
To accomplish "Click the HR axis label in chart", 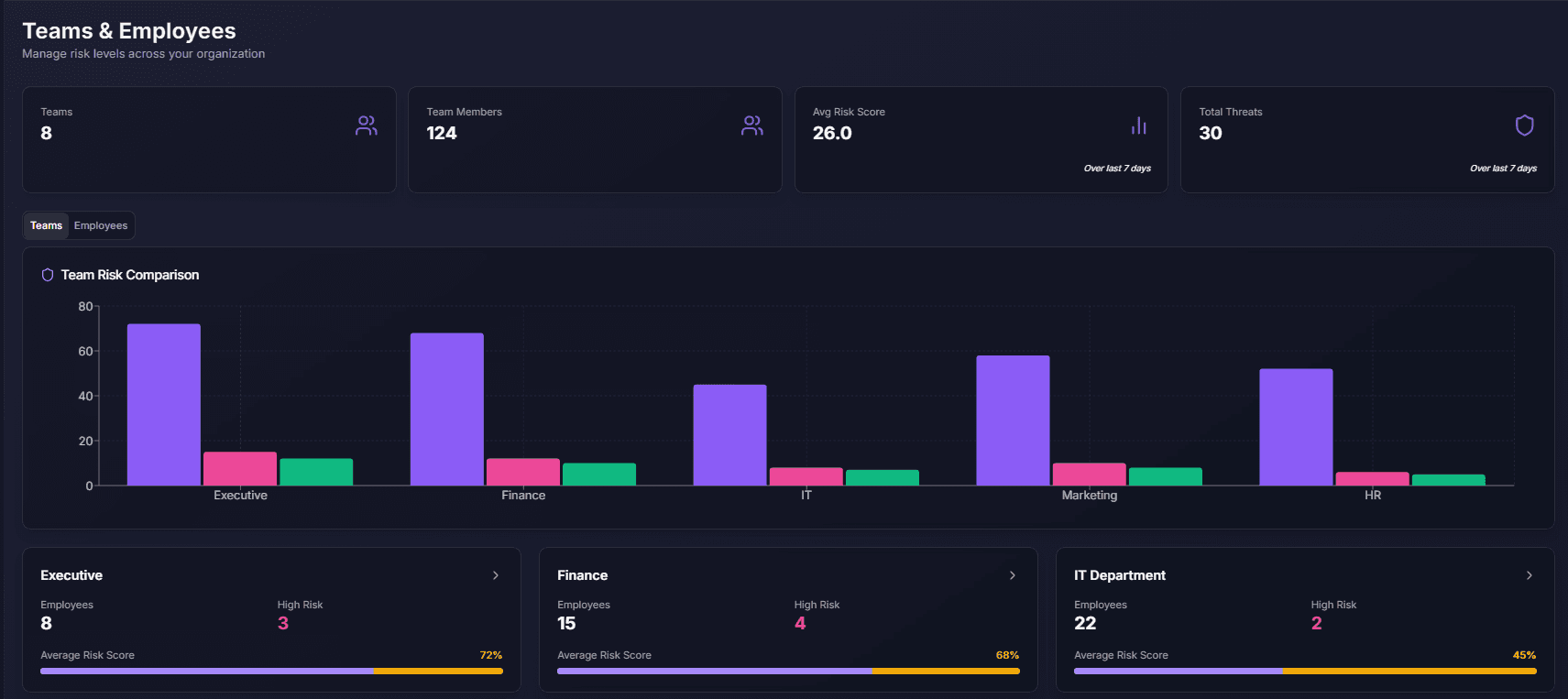I will pos(1373,496).
